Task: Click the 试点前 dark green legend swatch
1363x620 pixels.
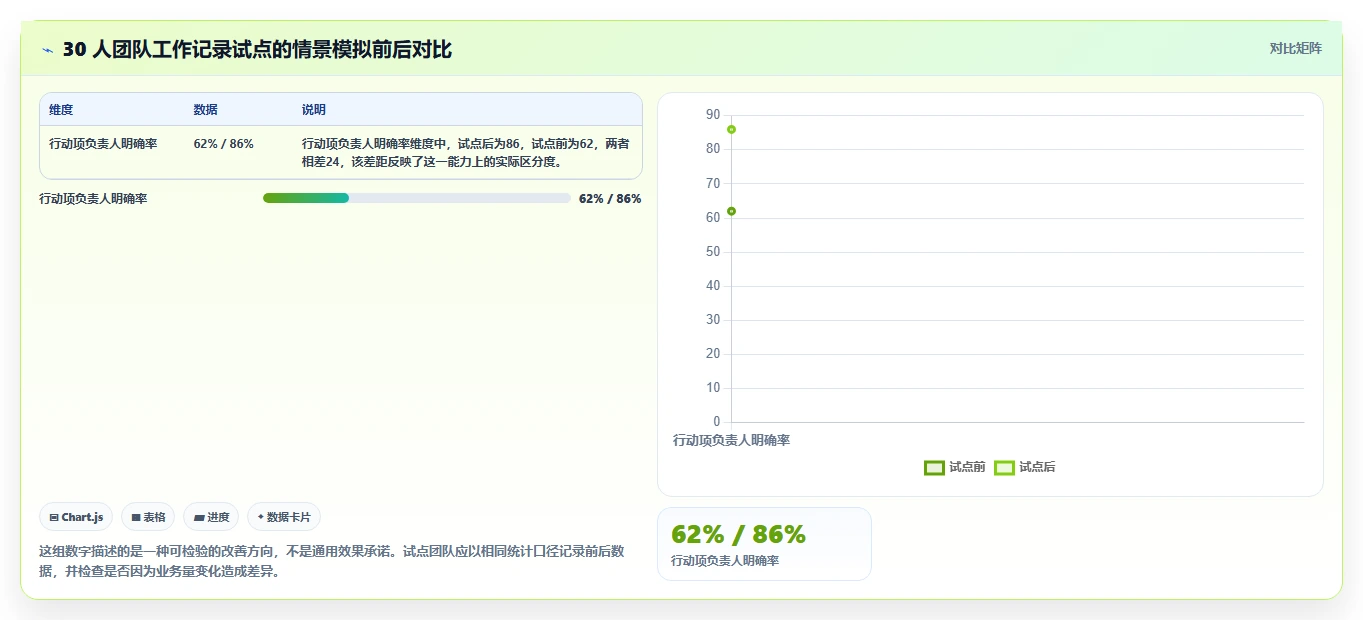Action: click(934, 467)
